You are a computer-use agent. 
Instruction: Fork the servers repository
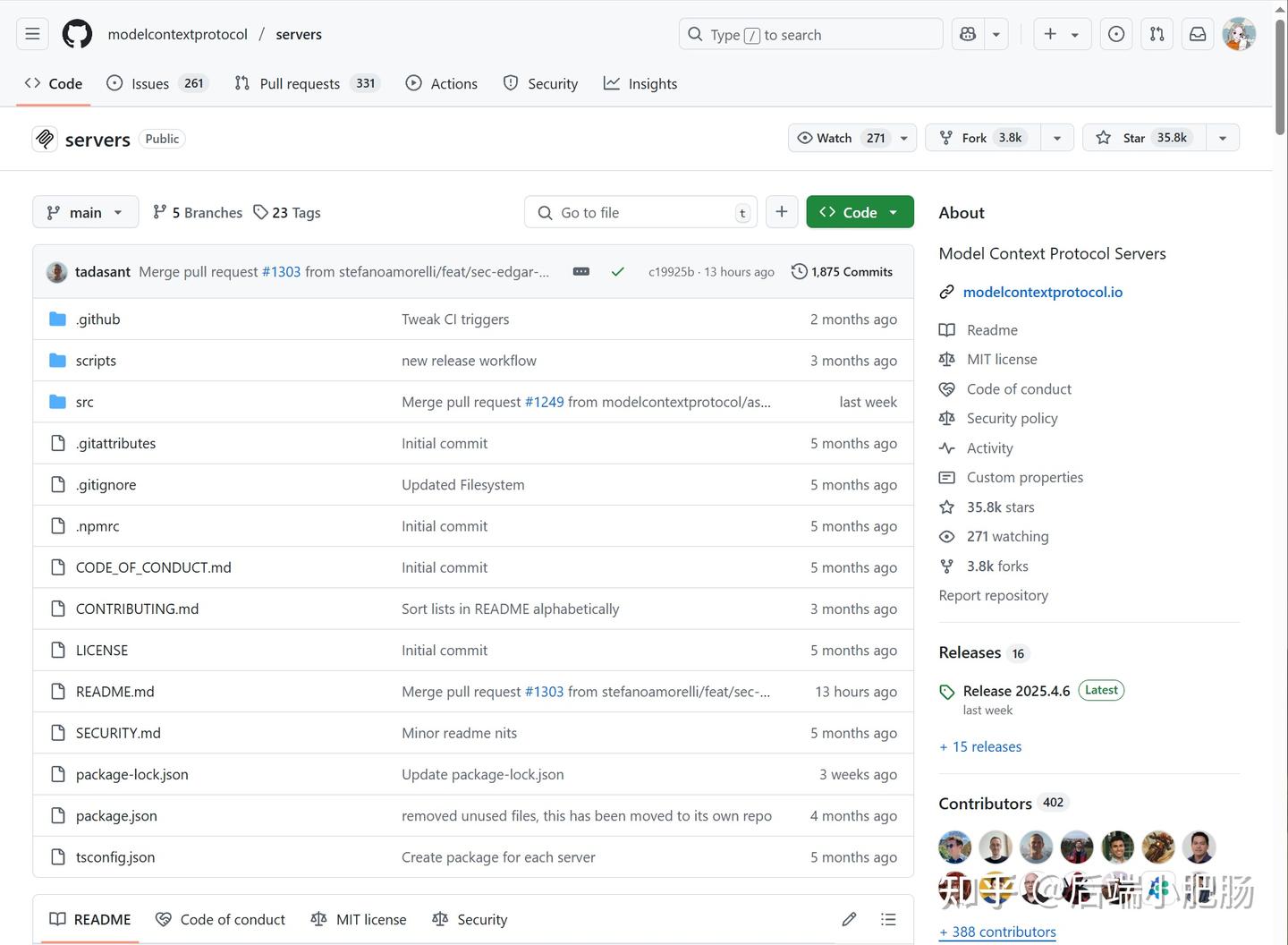coord(983,138)
